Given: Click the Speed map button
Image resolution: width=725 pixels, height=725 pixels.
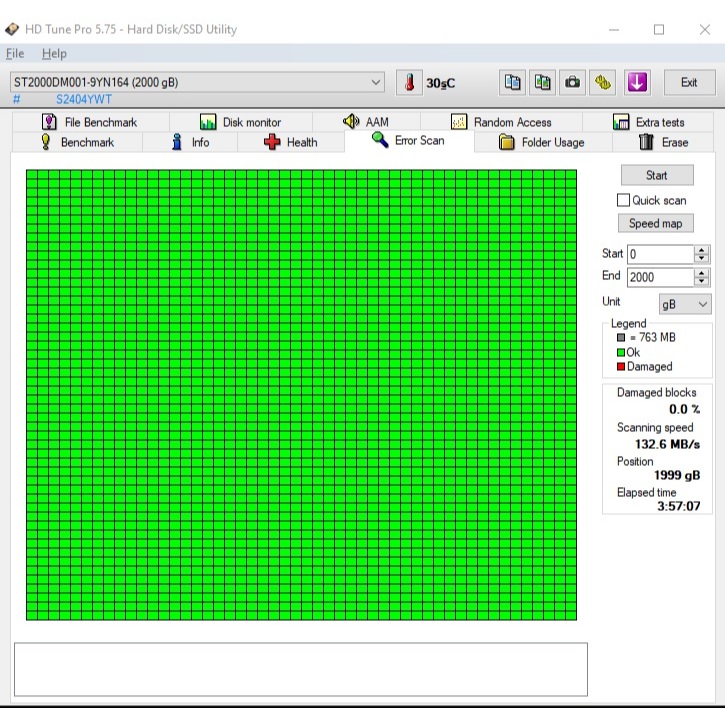Looking at the screenshot, I should coord(656,224).
